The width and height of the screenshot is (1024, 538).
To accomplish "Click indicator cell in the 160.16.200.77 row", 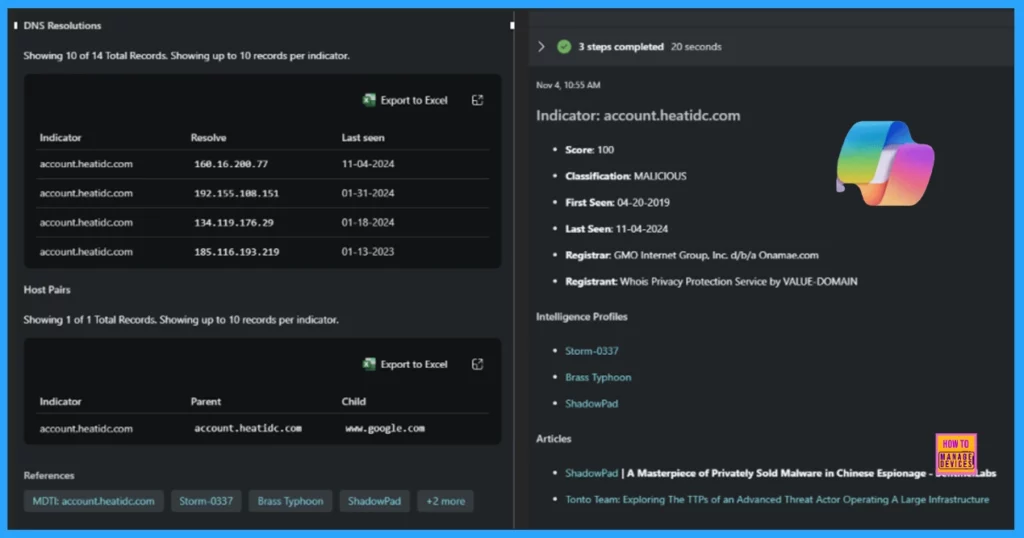I will point(86,164).
